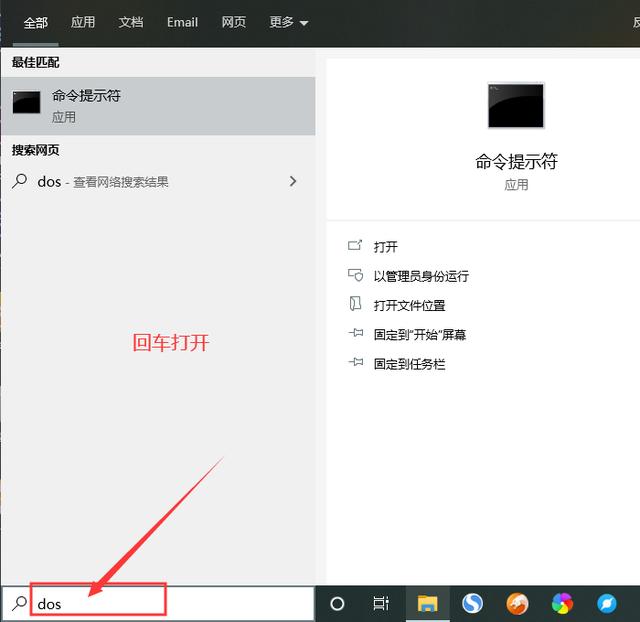This screenshot has width=640, height=622.
Task: Pin to Start via 固定到"开始"屏幕
Action: [420, 335]
